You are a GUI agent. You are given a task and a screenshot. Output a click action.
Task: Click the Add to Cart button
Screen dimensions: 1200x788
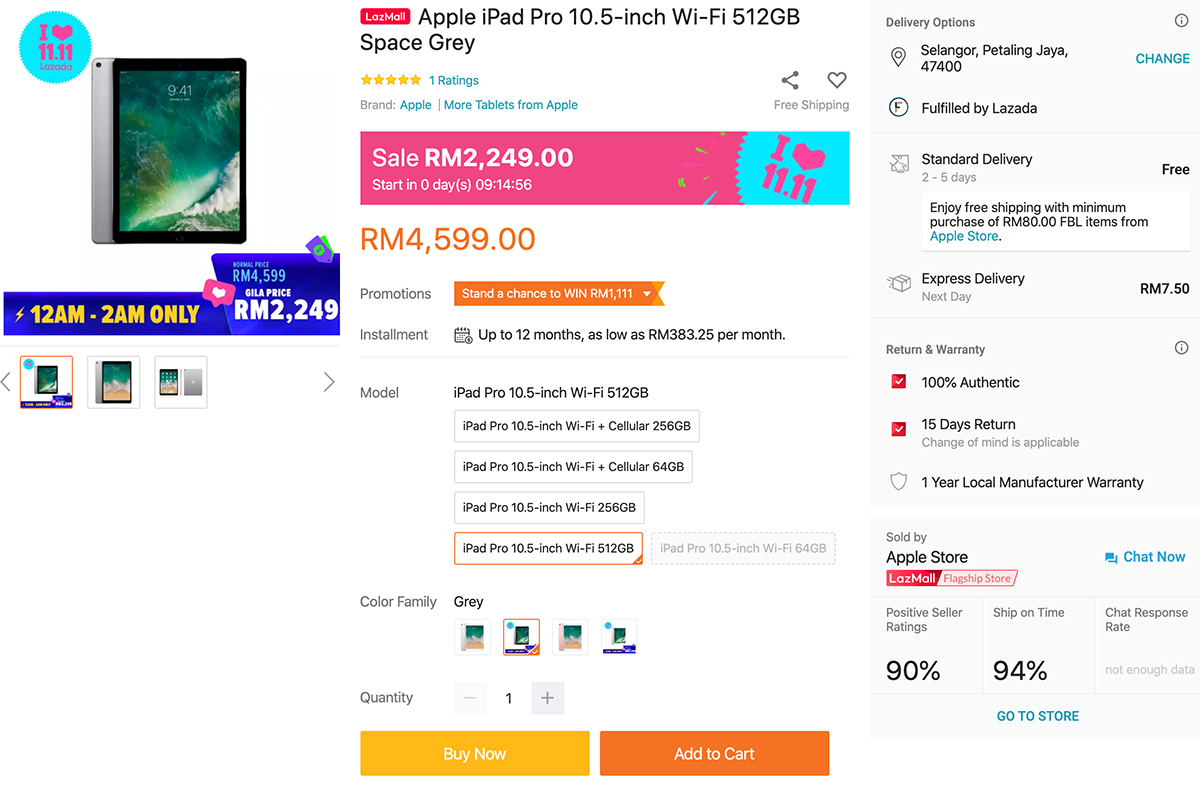(714, 754)
